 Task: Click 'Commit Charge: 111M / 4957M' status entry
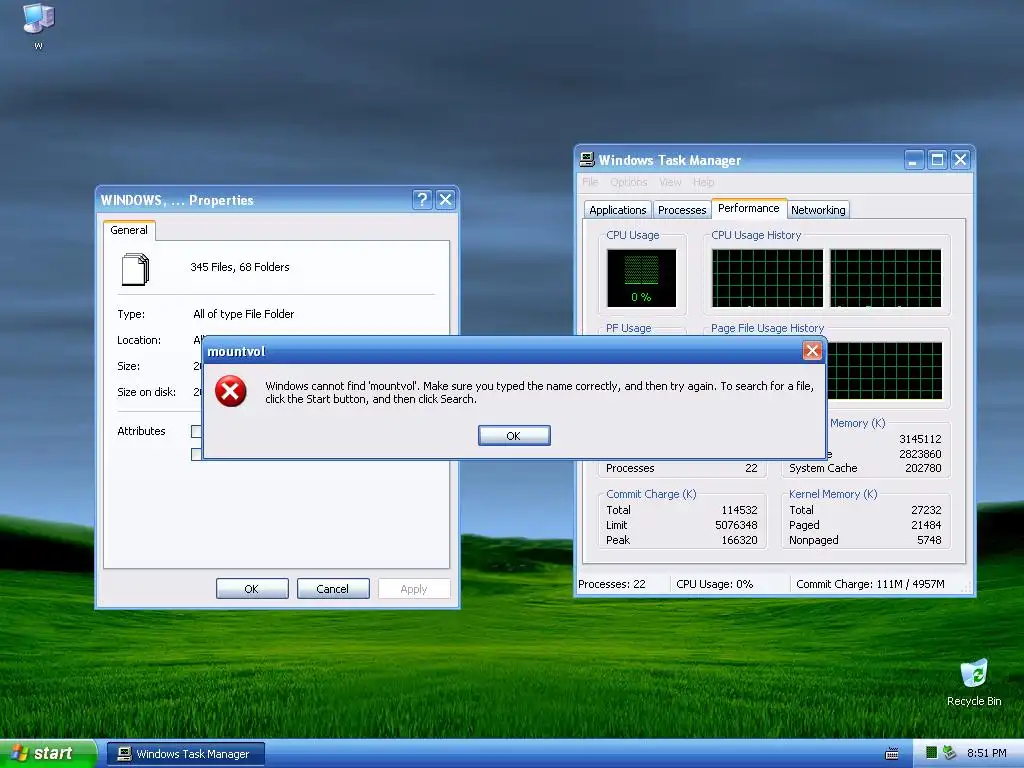(870, 584)
